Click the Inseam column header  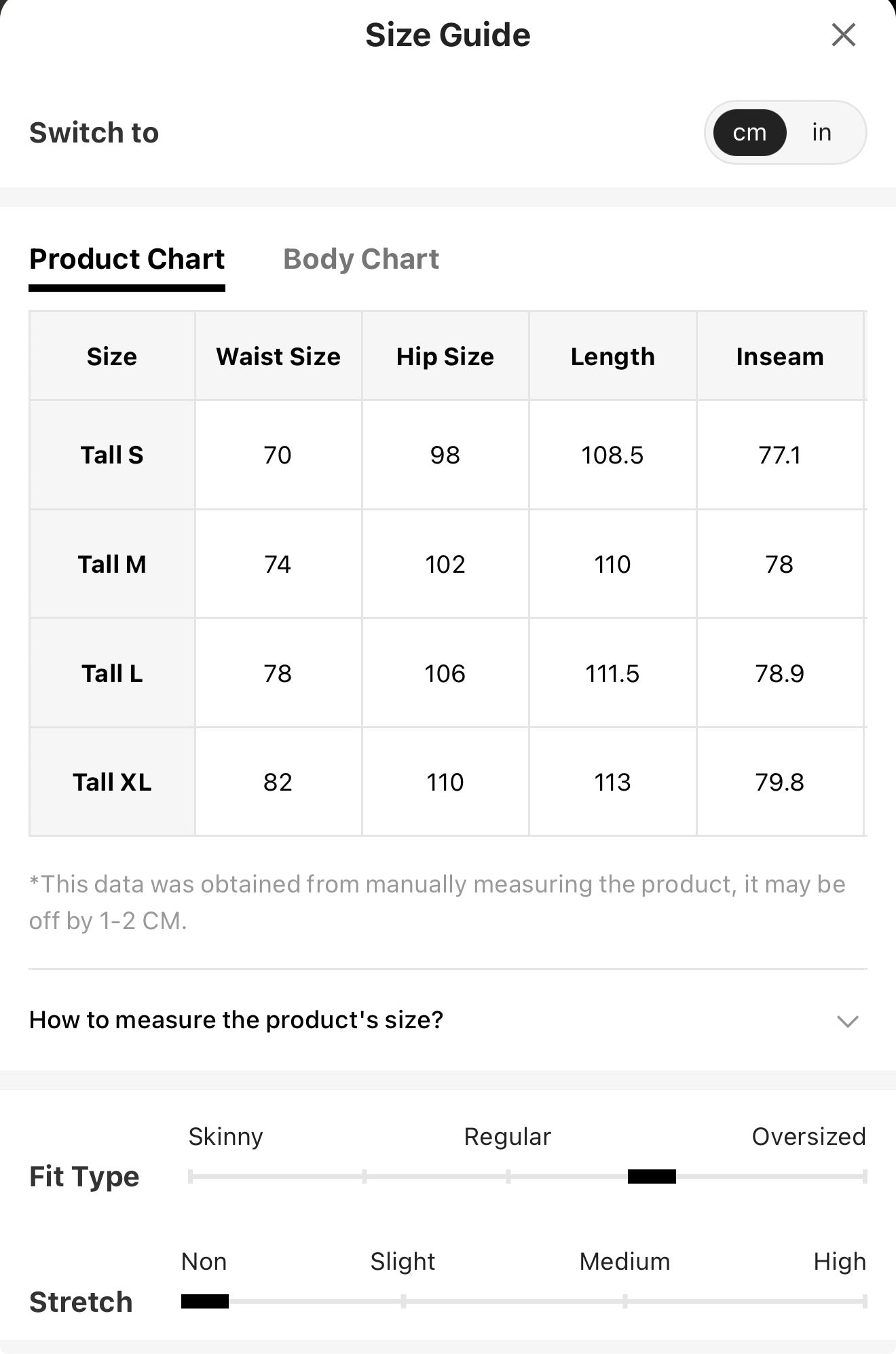click(780, 356)
